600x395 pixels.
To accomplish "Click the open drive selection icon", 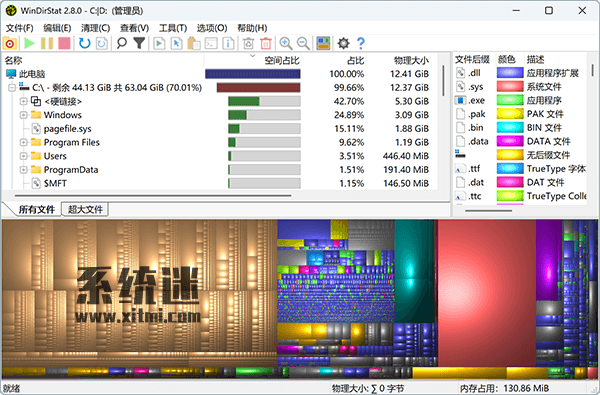I will (10, 44).
